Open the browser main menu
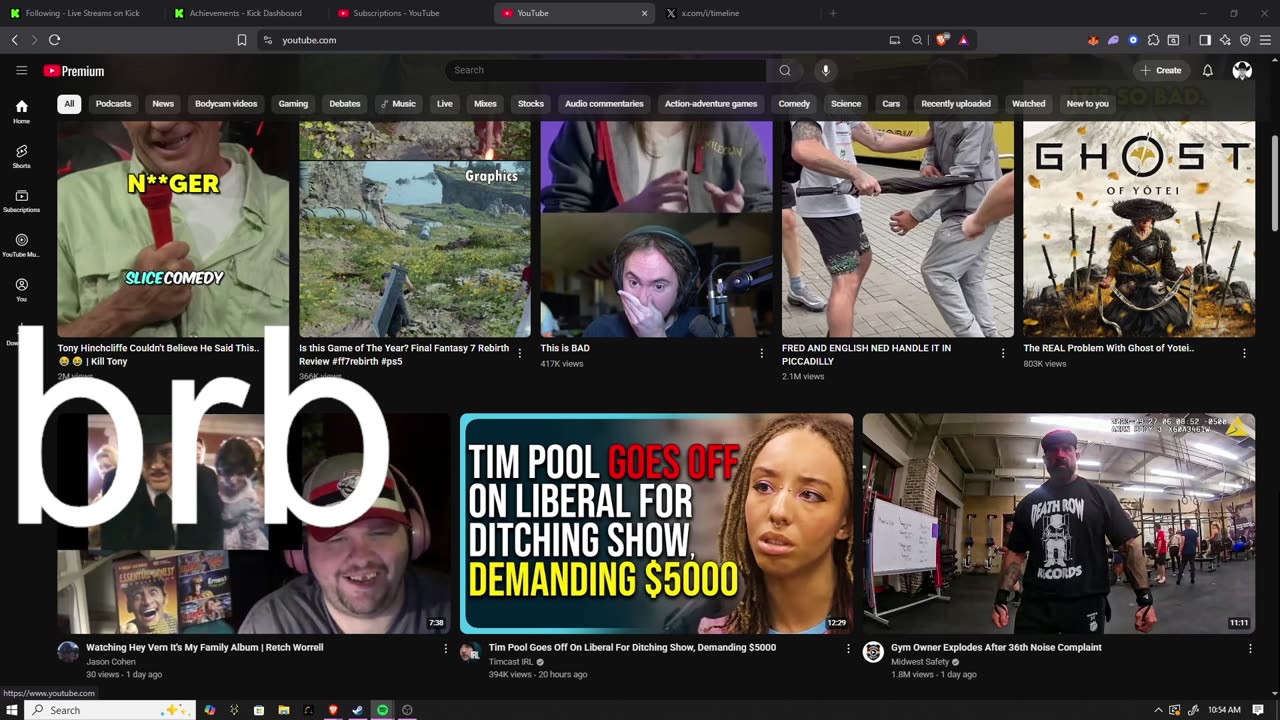1280x720 pixels. click(1266, 40)
